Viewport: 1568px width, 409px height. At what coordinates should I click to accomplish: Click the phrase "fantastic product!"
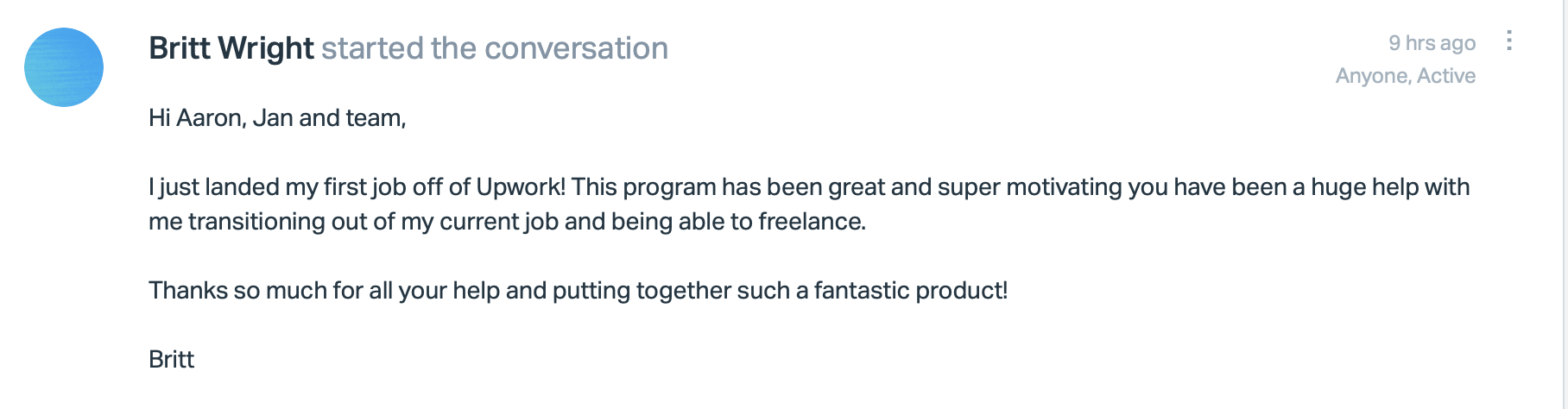point(910,291)
